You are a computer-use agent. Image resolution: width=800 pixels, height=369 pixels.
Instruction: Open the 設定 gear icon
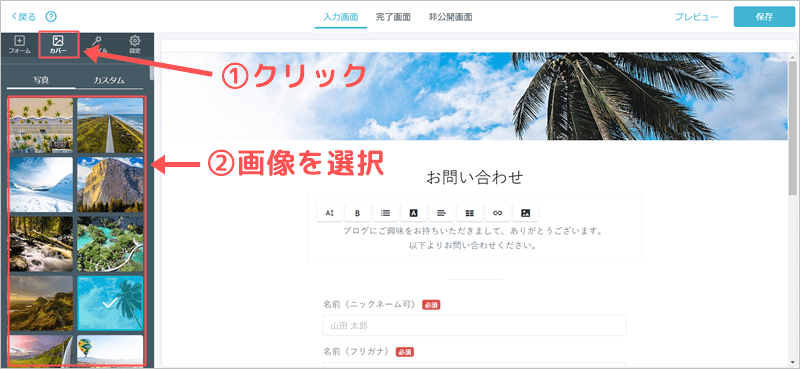tap(135, 44)
